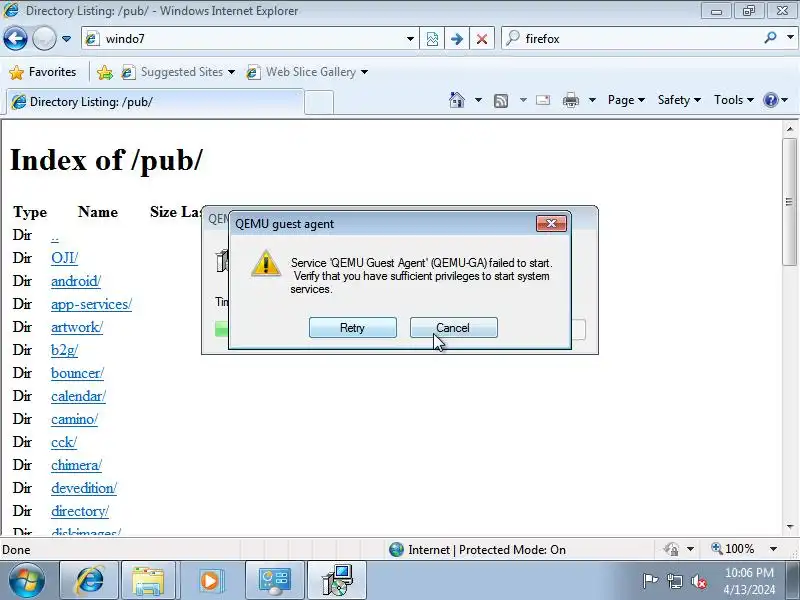Image resolution: width=800 pixels, height=600 pixels.
Task: Click Internet Protected Mode status text
Action: (x=487, y=549)
